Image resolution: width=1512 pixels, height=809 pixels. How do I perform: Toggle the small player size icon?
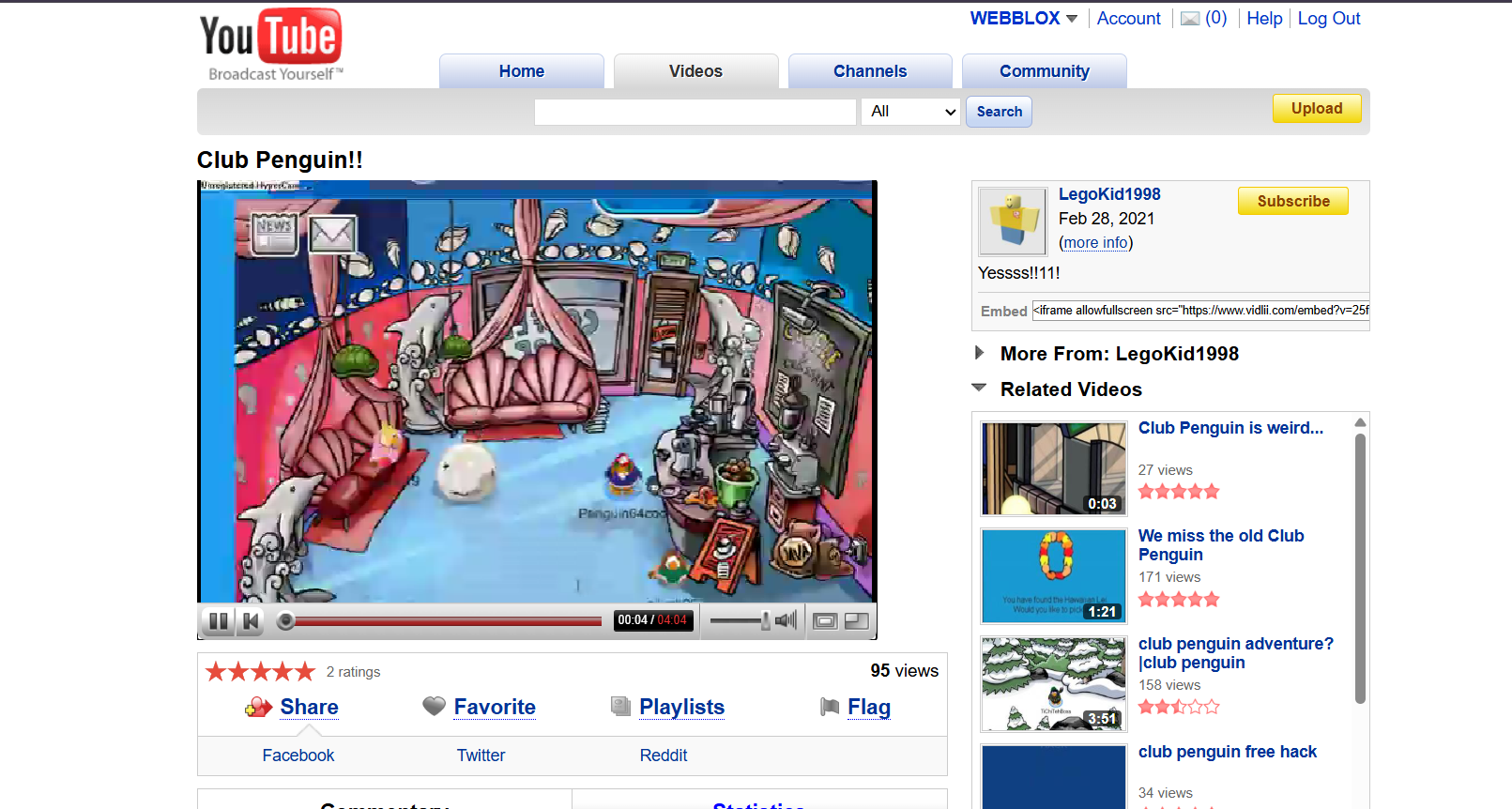(825, 621)
